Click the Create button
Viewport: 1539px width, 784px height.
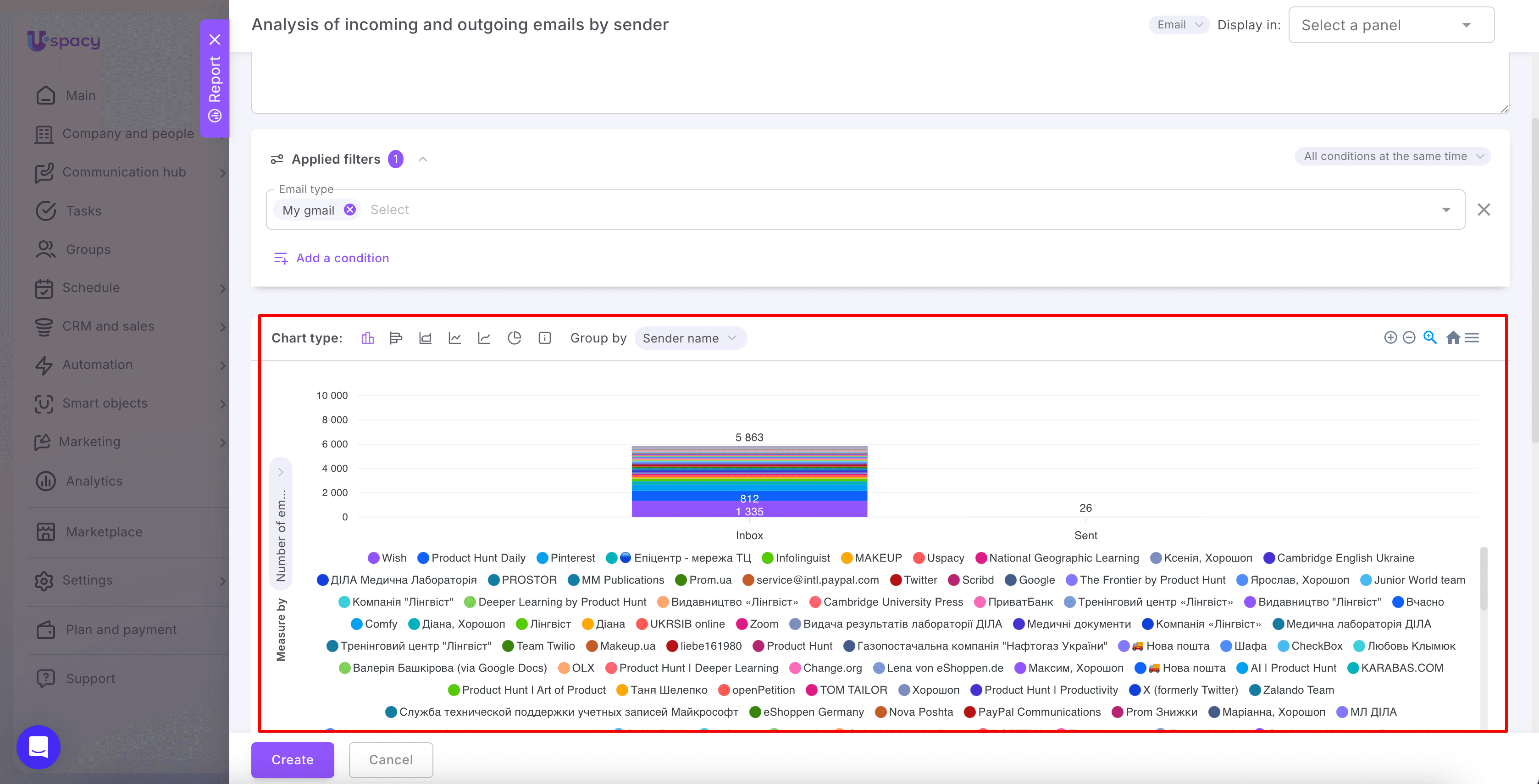click(x=292, y=760)
